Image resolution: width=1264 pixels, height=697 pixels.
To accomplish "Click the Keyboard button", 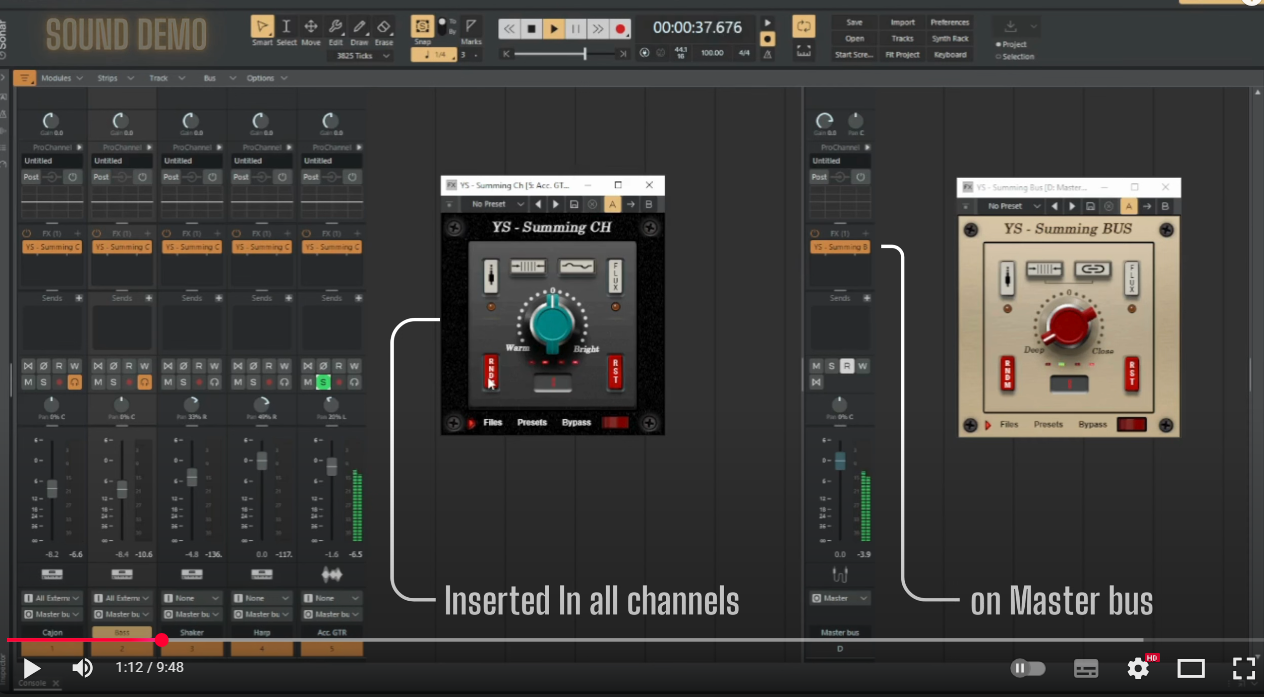I will point(950,55).
